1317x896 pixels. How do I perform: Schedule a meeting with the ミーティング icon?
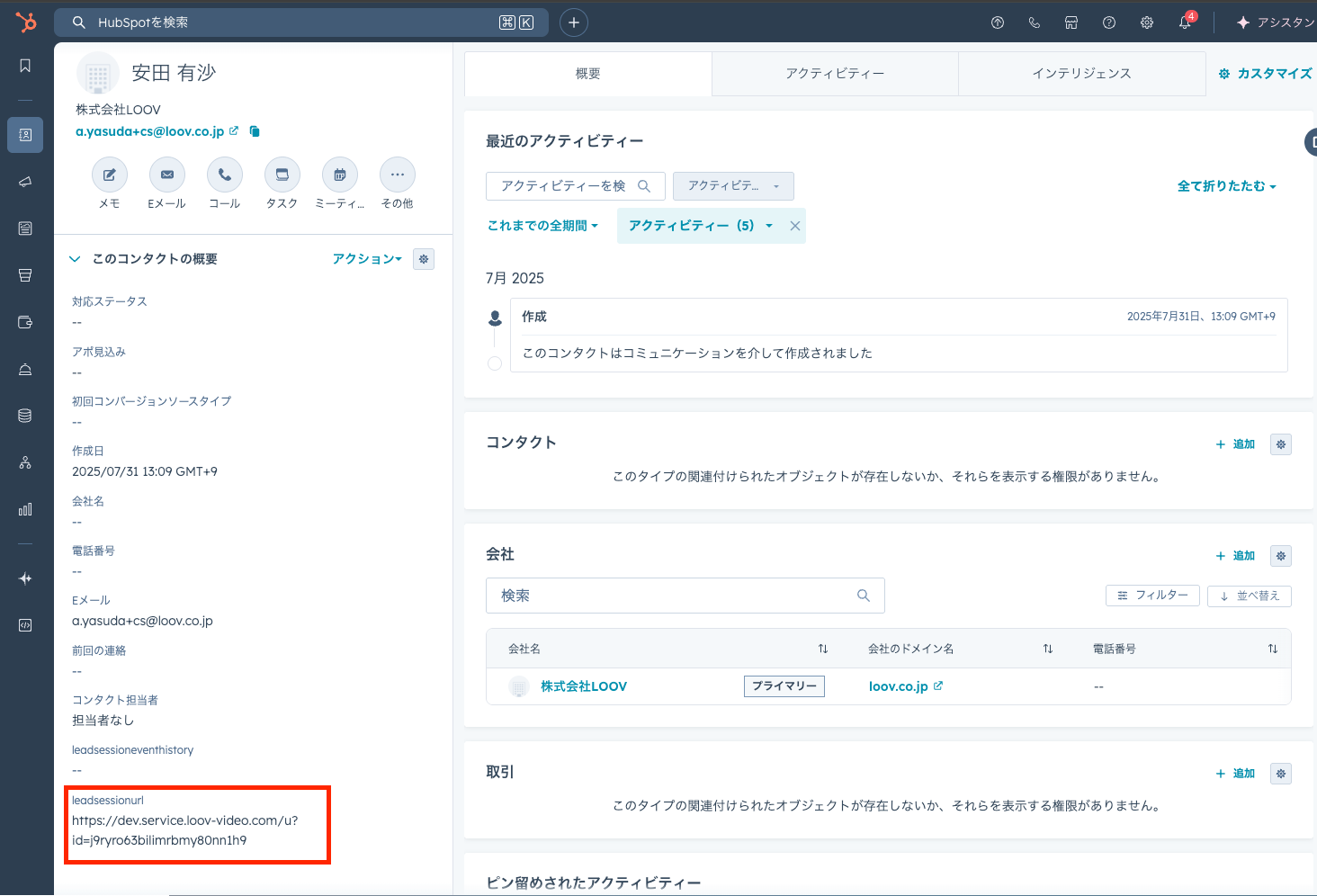[x=340, y=175]
